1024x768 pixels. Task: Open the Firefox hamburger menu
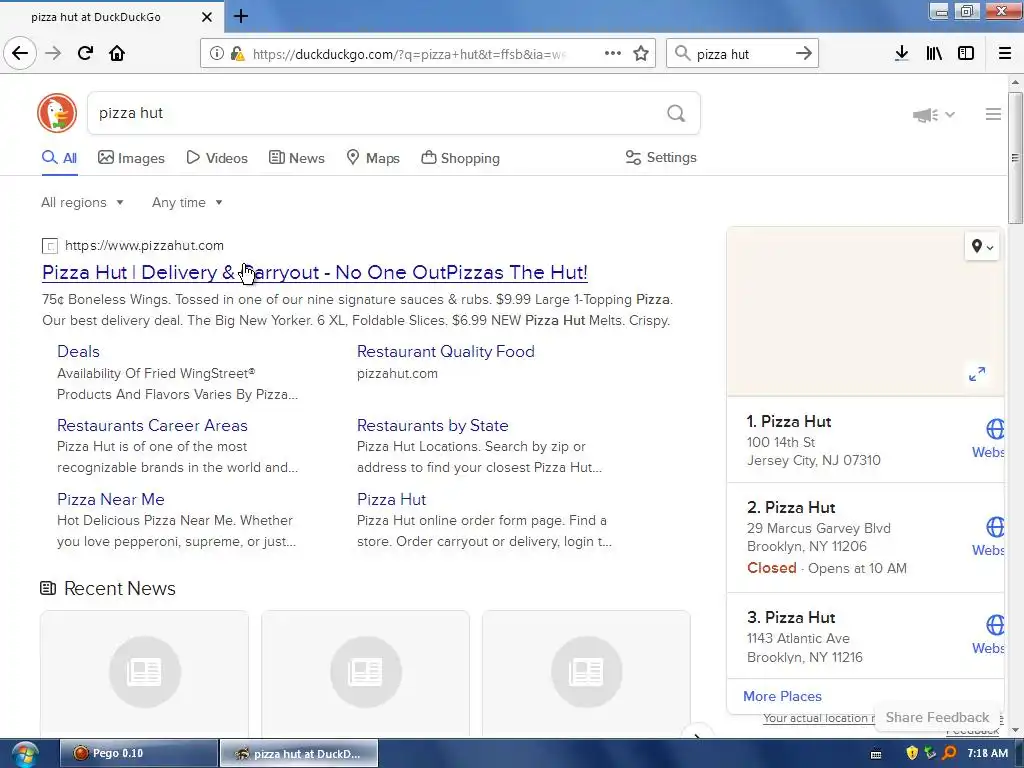coord(1005,54)
